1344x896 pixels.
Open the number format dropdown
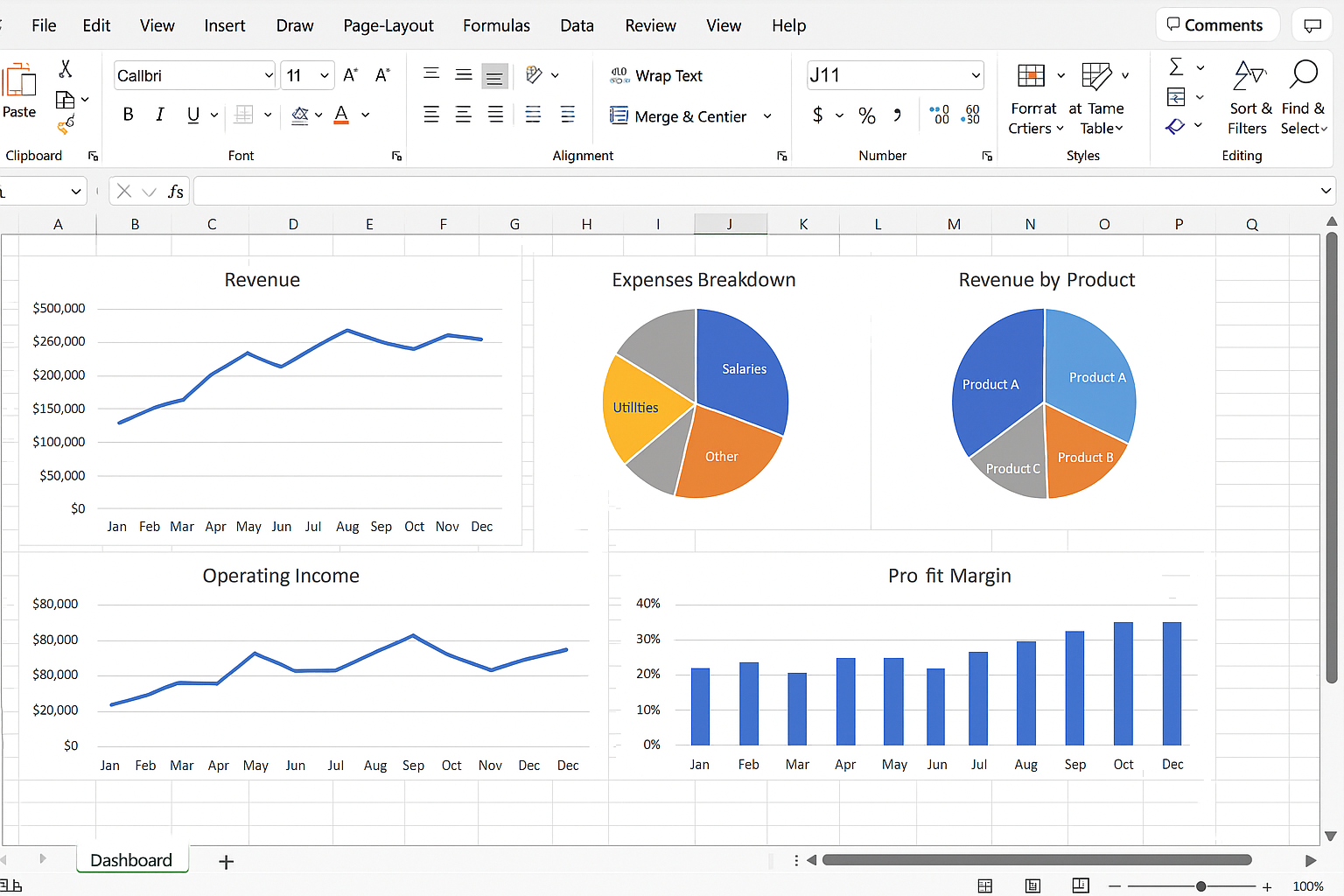(976, 76)
